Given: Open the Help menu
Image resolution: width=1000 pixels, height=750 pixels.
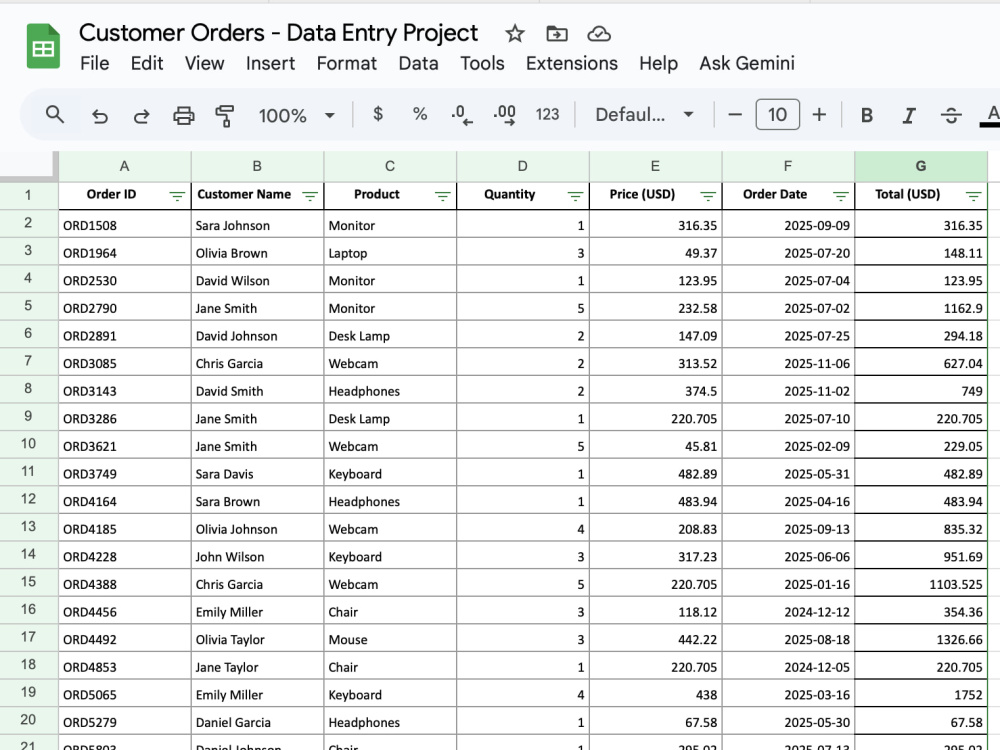Looking at the screenshot, I should (658, 63).
